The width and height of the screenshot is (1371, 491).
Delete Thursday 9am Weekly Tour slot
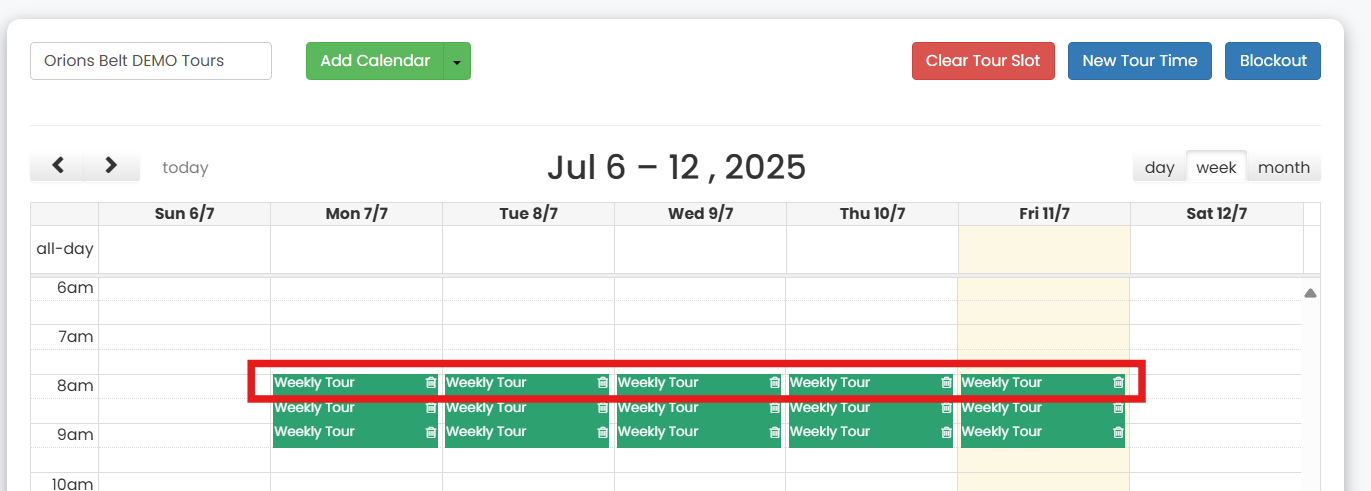tap(946, 432)
